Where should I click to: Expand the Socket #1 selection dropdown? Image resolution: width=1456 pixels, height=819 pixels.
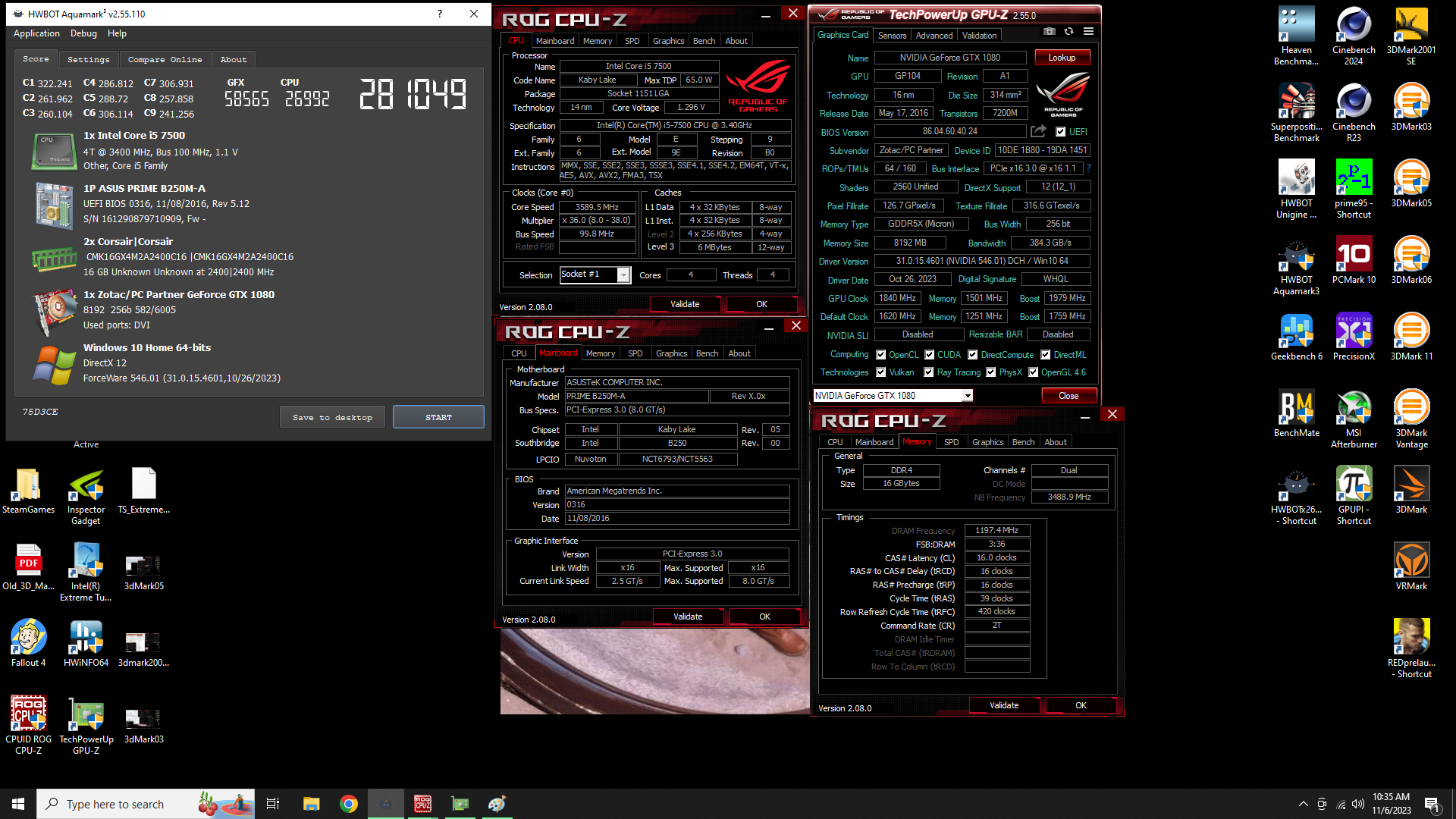623,275
